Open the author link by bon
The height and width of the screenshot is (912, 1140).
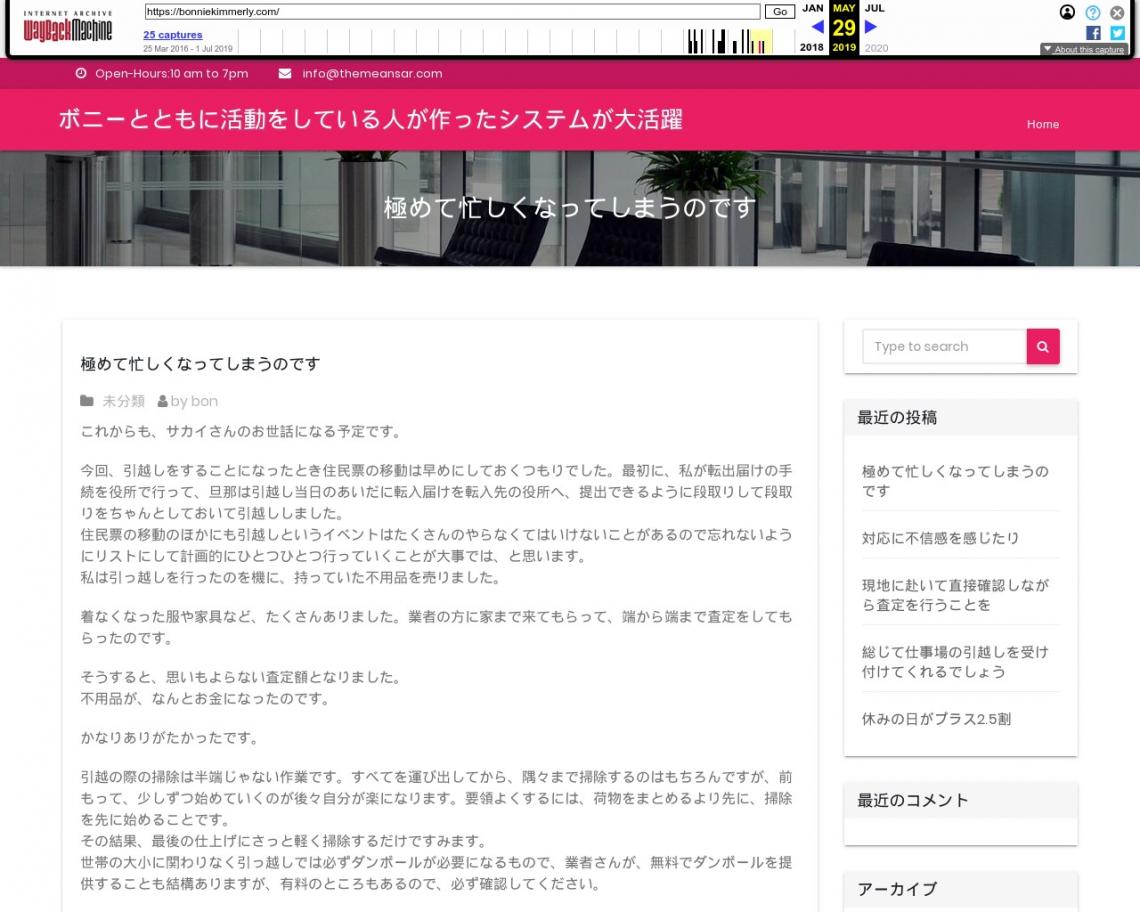pyautogui.click(x=194, y=401)
